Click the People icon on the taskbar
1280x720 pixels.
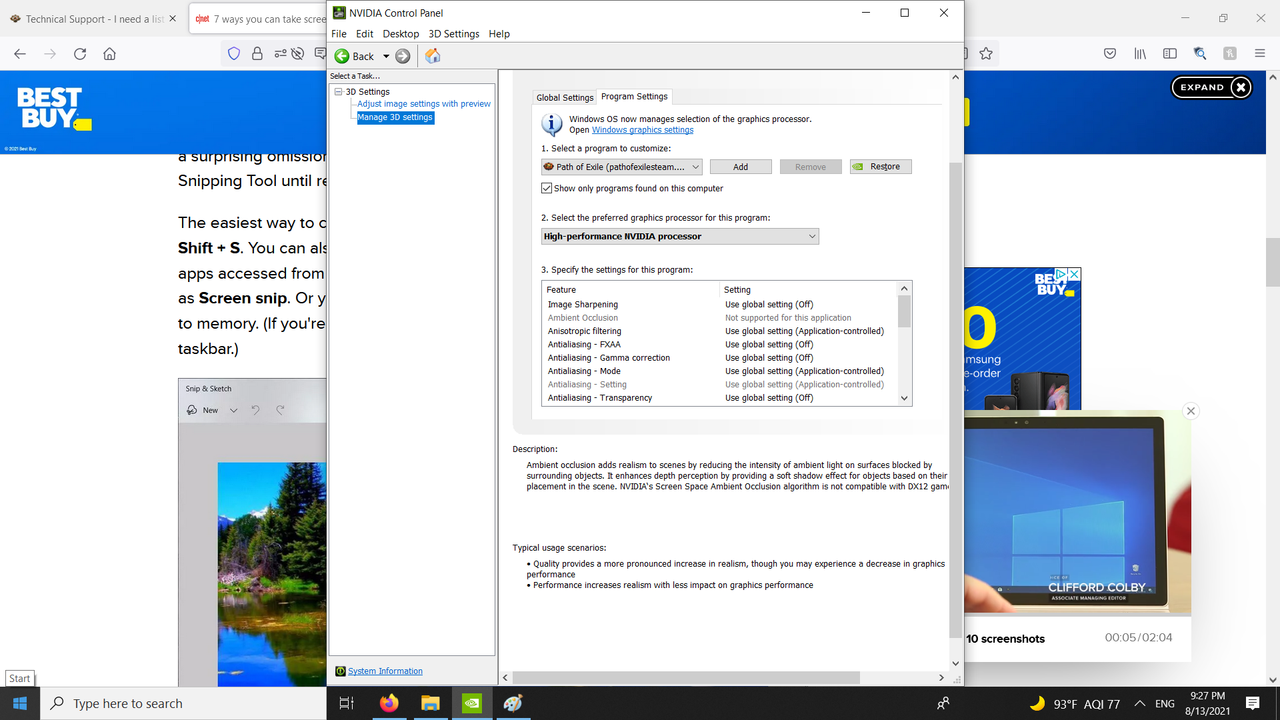pyautogui.click(x=943, y=703)
